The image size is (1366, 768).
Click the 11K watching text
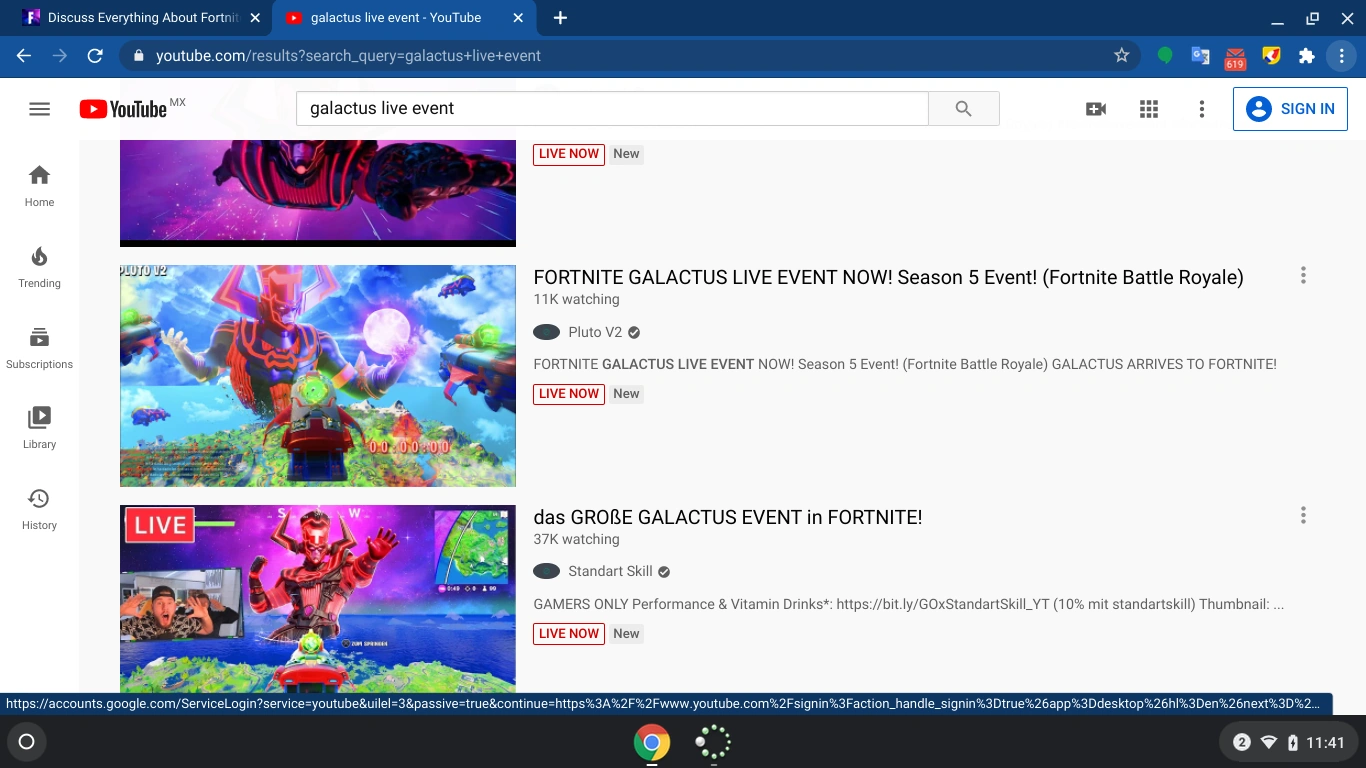[x=576, y=299]
